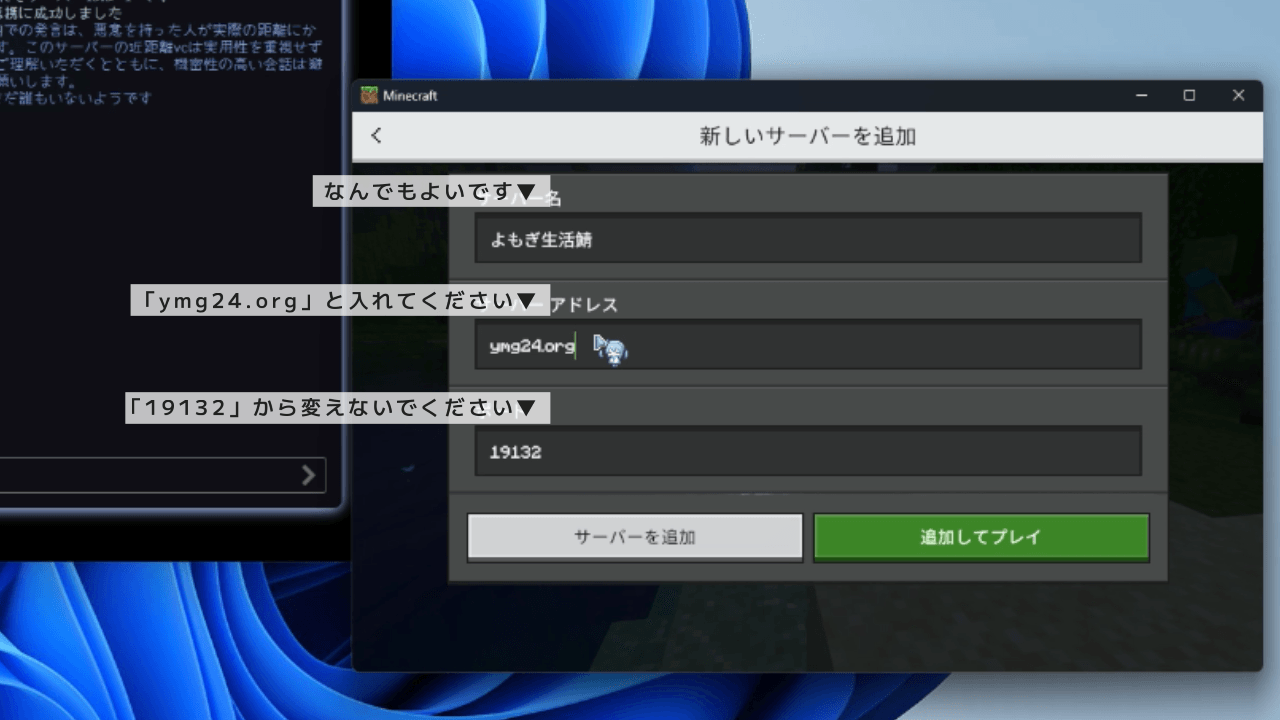The height and width of the screenshot is (720, 1280).
Task: Click the server name field よもぎ生活鯖
Action: (x=808, y=239)
